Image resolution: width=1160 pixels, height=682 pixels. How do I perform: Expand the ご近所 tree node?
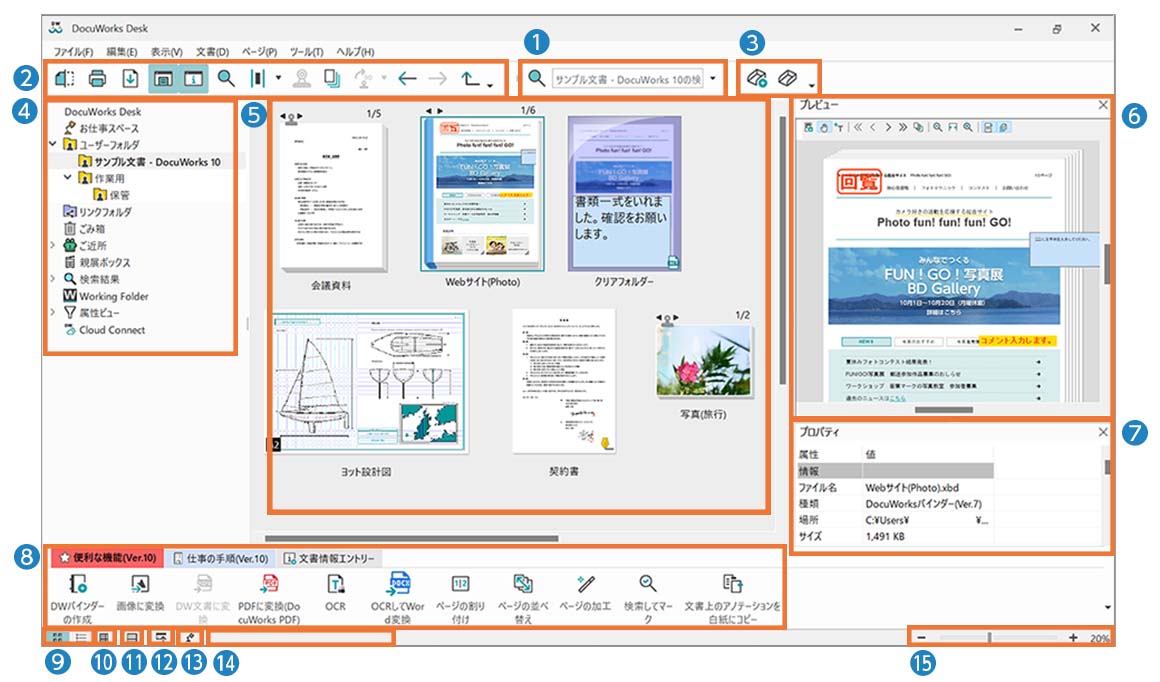tap(53, 245)
